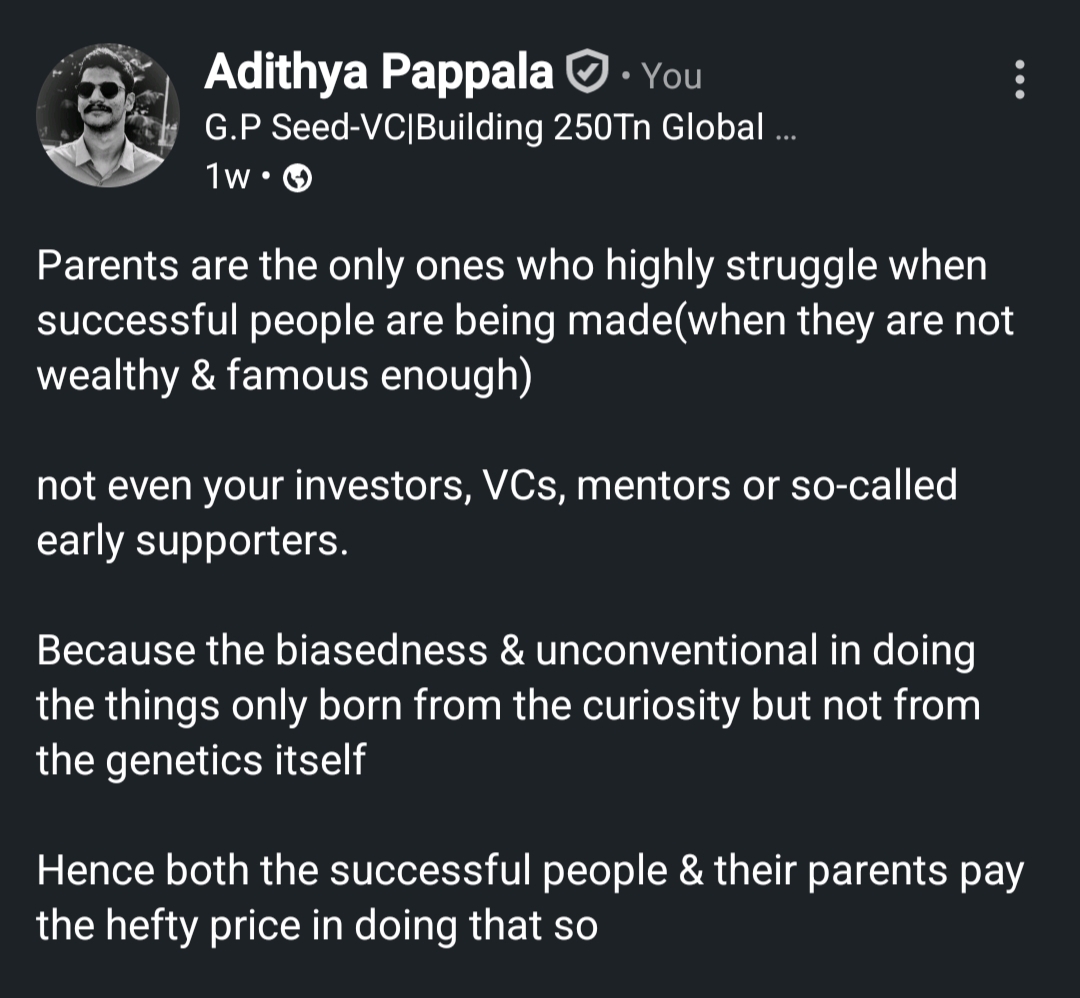
Task: Click the globe post visibility icon
Action: coord(298,178)
